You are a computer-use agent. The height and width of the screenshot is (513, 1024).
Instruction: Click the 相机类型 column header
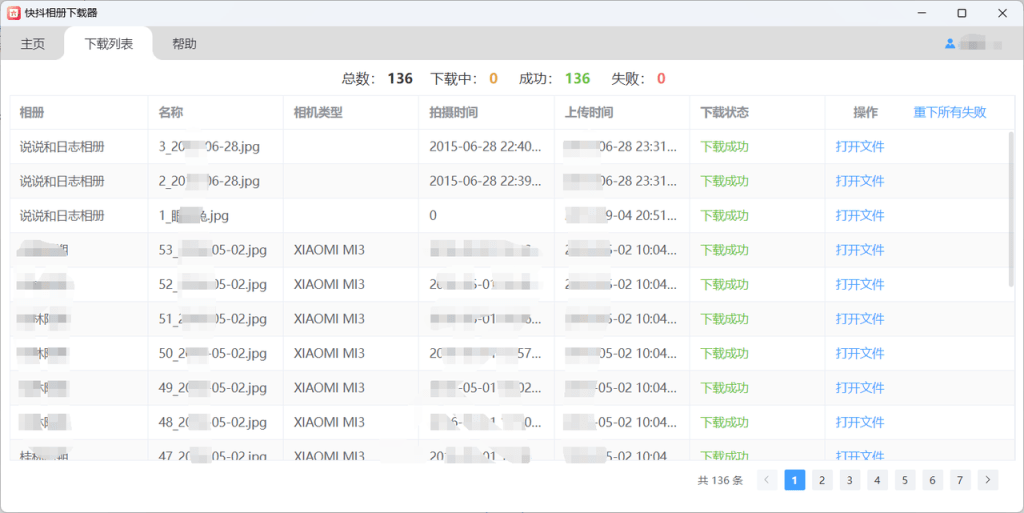coord(318,113)
